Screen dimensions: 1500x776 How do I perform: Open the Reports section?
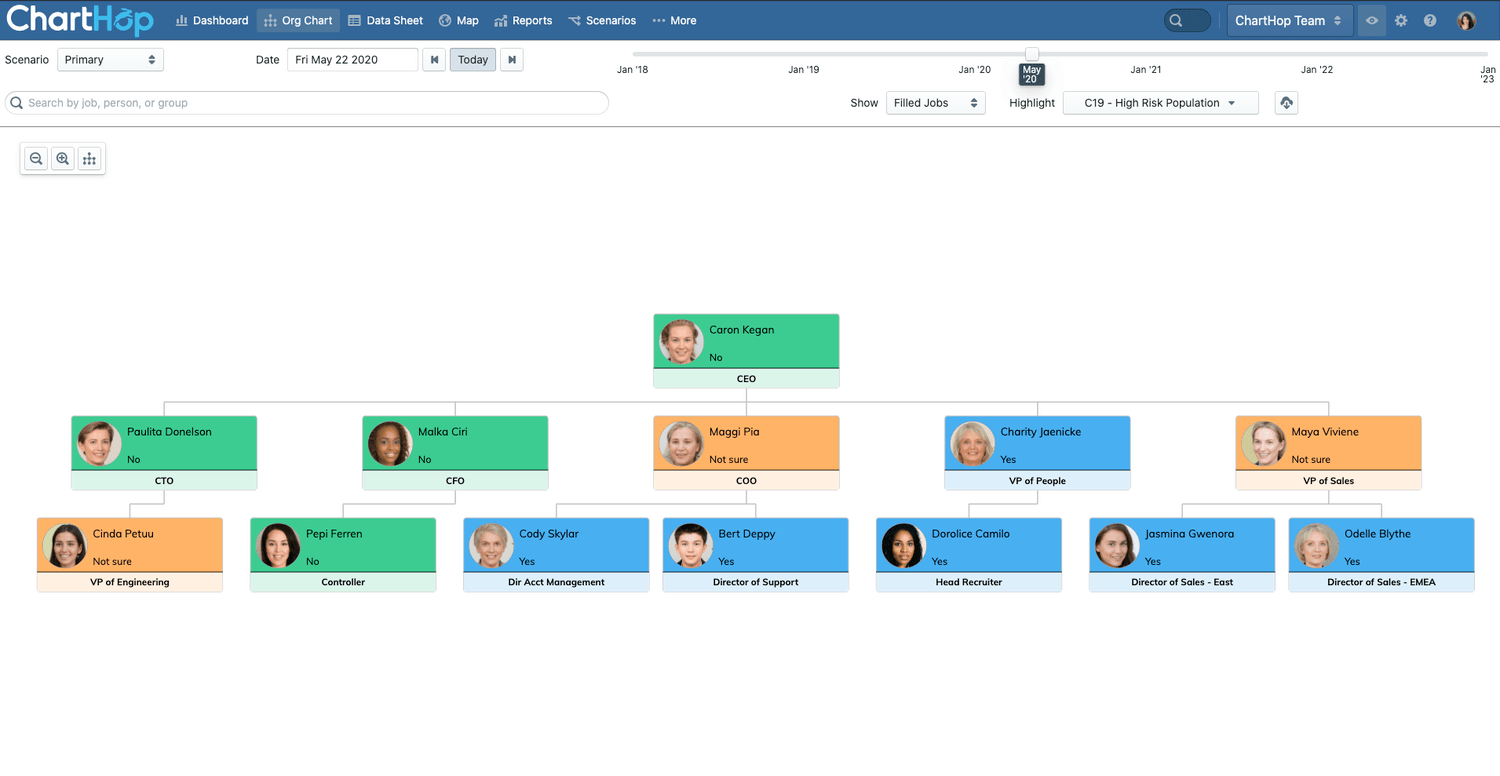tap(523, 20)
